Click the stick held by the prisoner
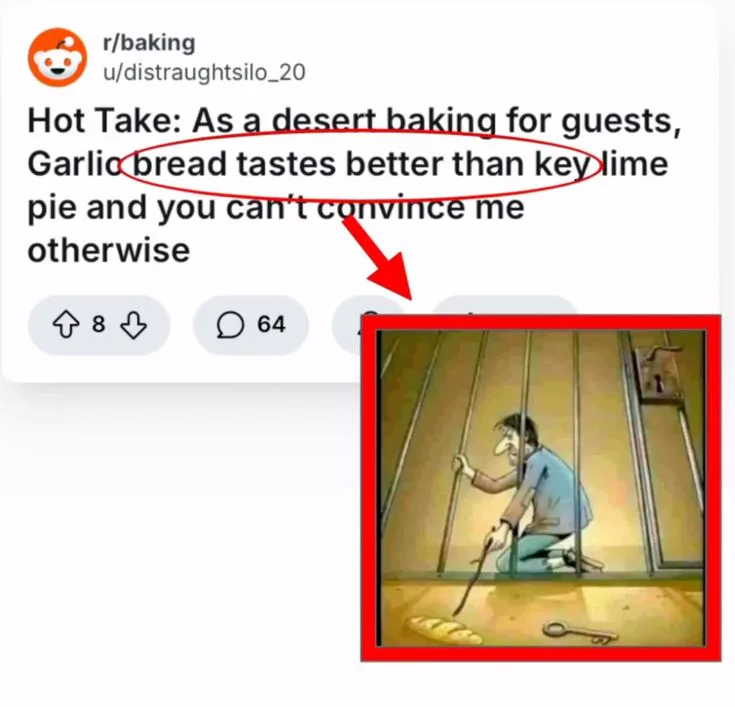The height and width of the screenshot is (707, 735). [472, 577]
